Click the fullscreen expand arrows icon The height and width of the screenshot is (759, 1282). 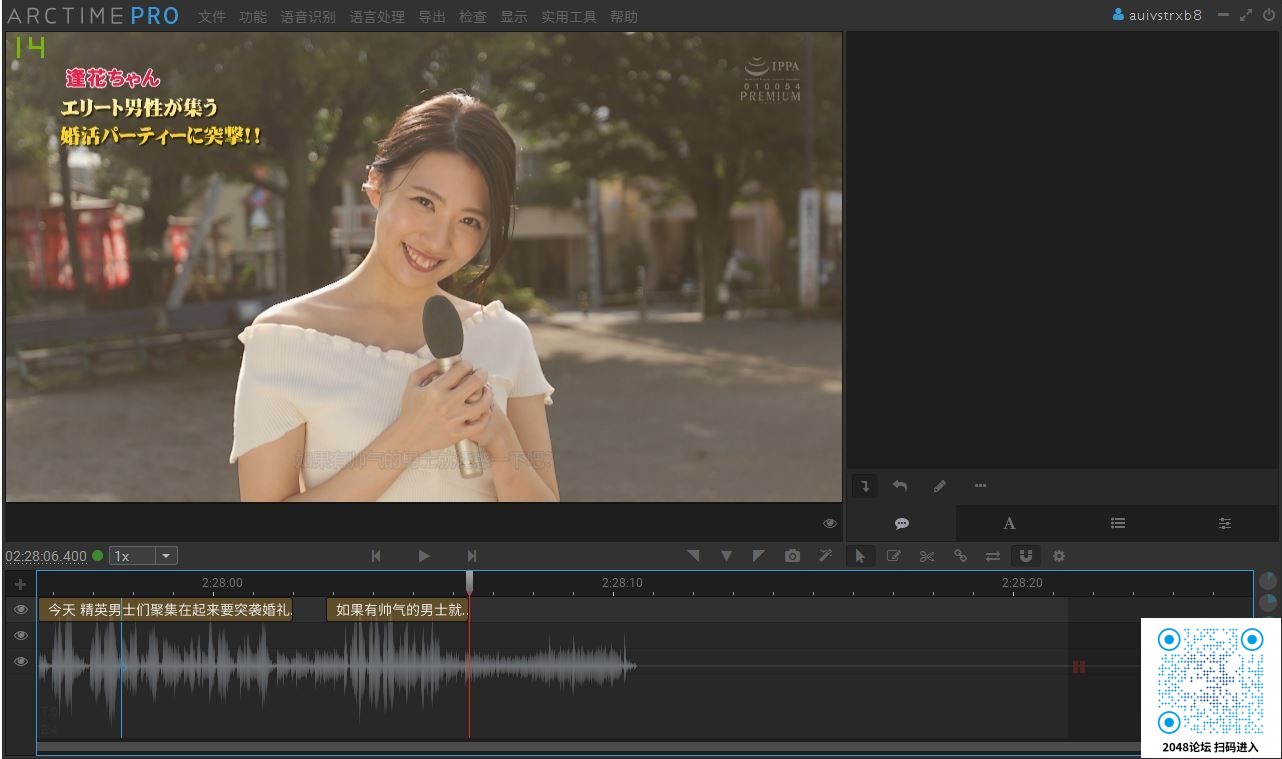coord(1246,16)
